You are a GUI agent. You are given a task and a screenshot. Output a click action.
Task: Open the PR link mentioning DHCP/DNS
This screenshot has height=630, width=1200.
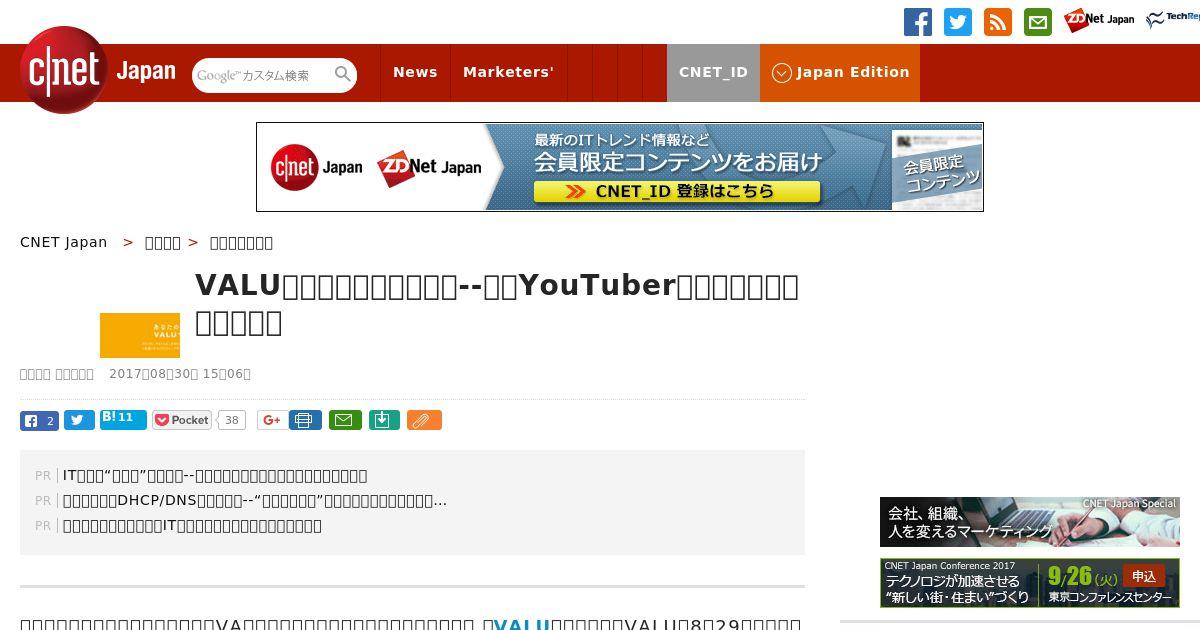(255, 500)
